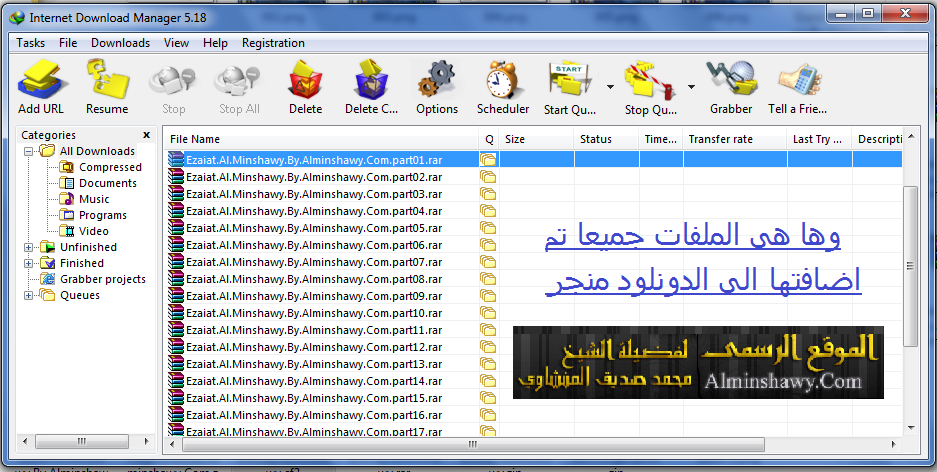This screenshot has width=937, height=472.
Task: Sort by the Transfer rate column header
Action: [x=735, y=139]
